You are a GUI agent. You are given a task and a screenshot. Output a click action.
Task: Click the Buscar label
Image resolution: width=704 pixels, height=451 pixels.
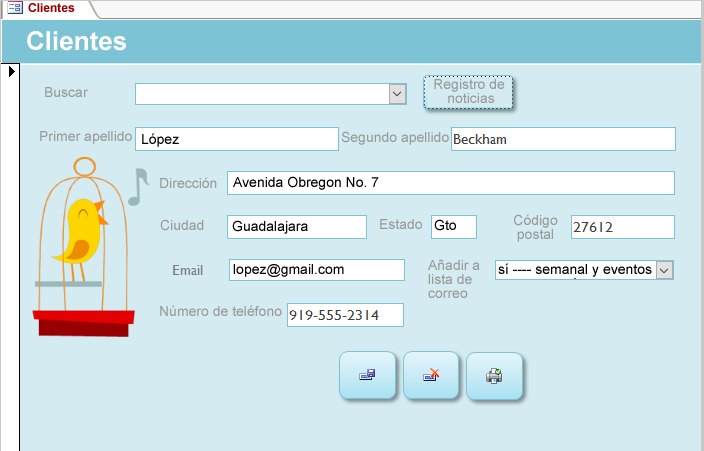(x=66, y=92)
